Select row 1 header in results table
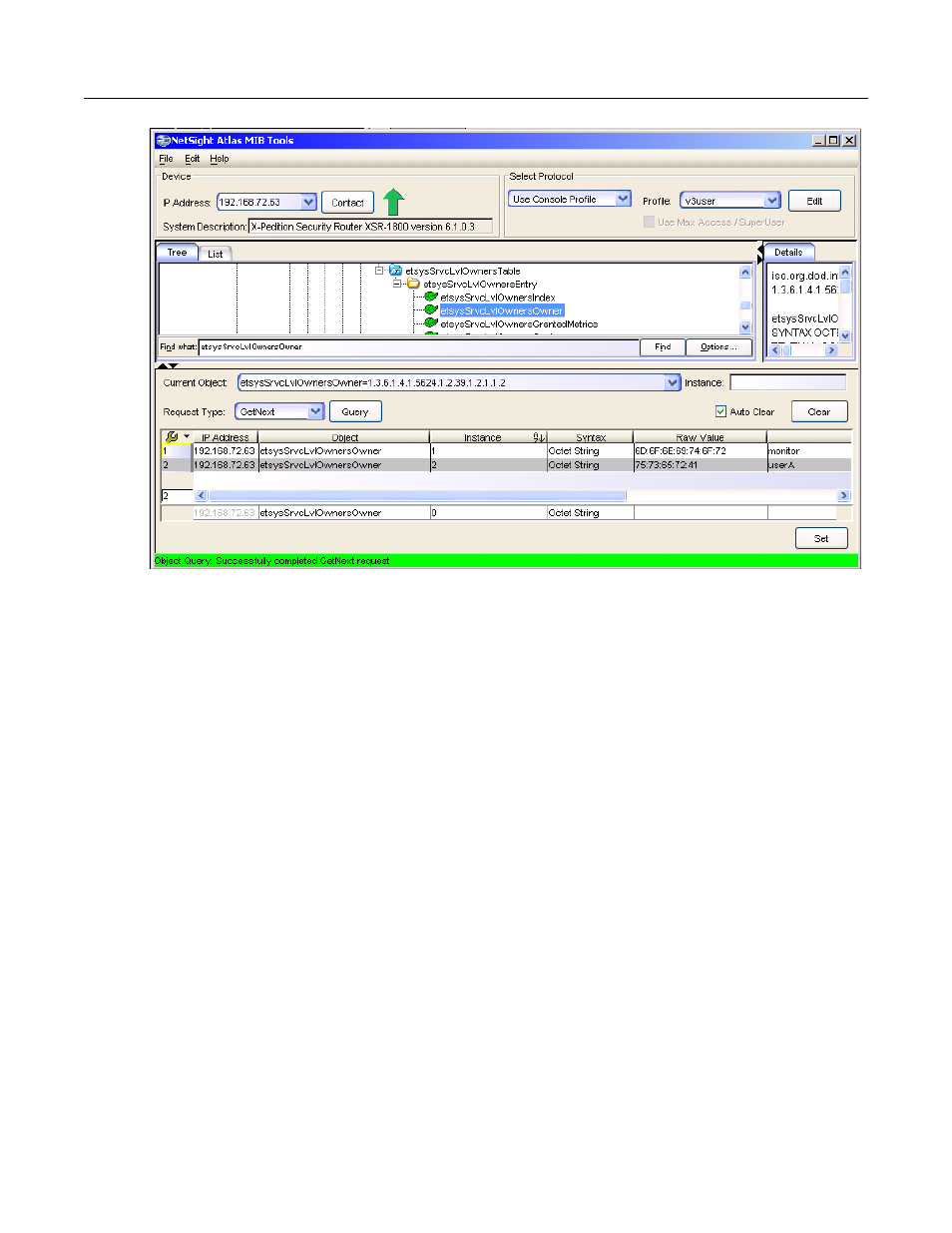 [x=176, y=451]
